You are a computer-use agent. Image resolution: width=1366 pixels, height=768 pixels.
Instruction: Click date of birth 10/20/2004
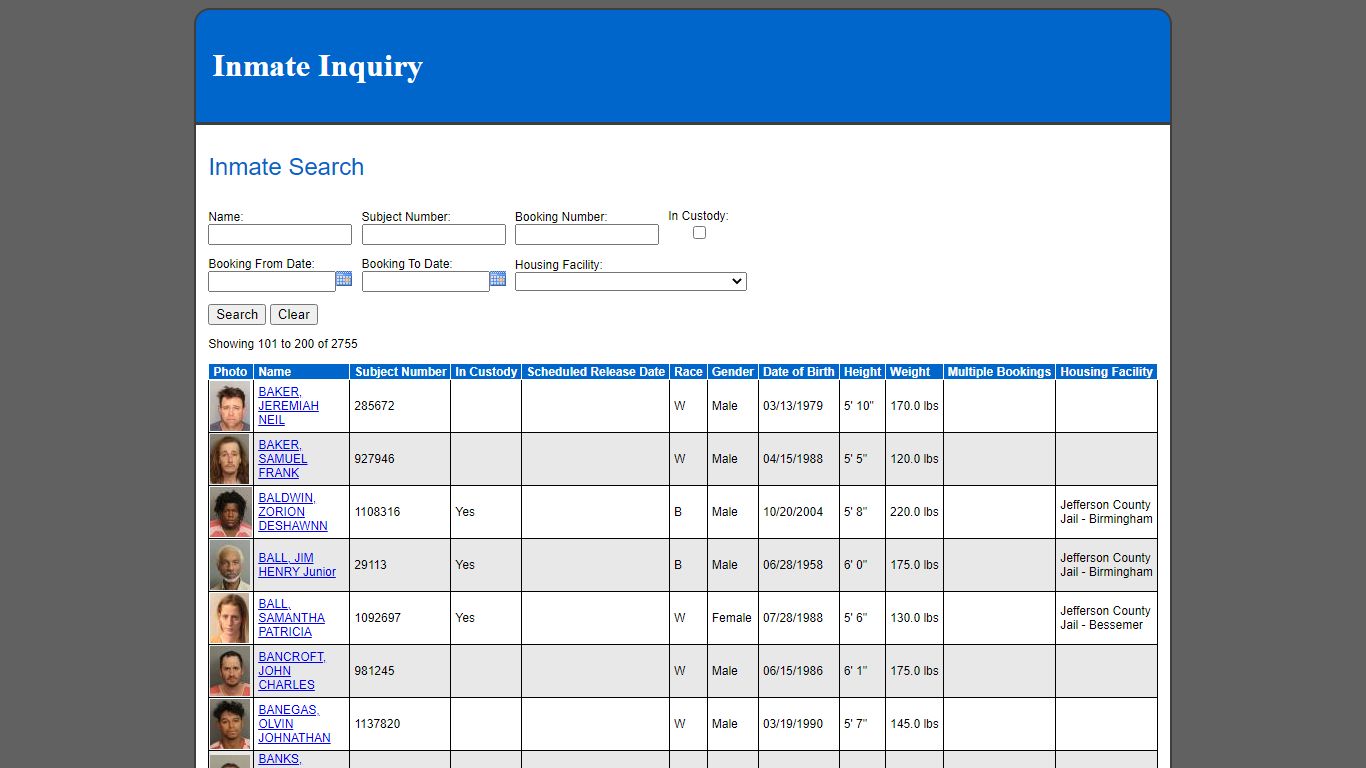point(793,512)
